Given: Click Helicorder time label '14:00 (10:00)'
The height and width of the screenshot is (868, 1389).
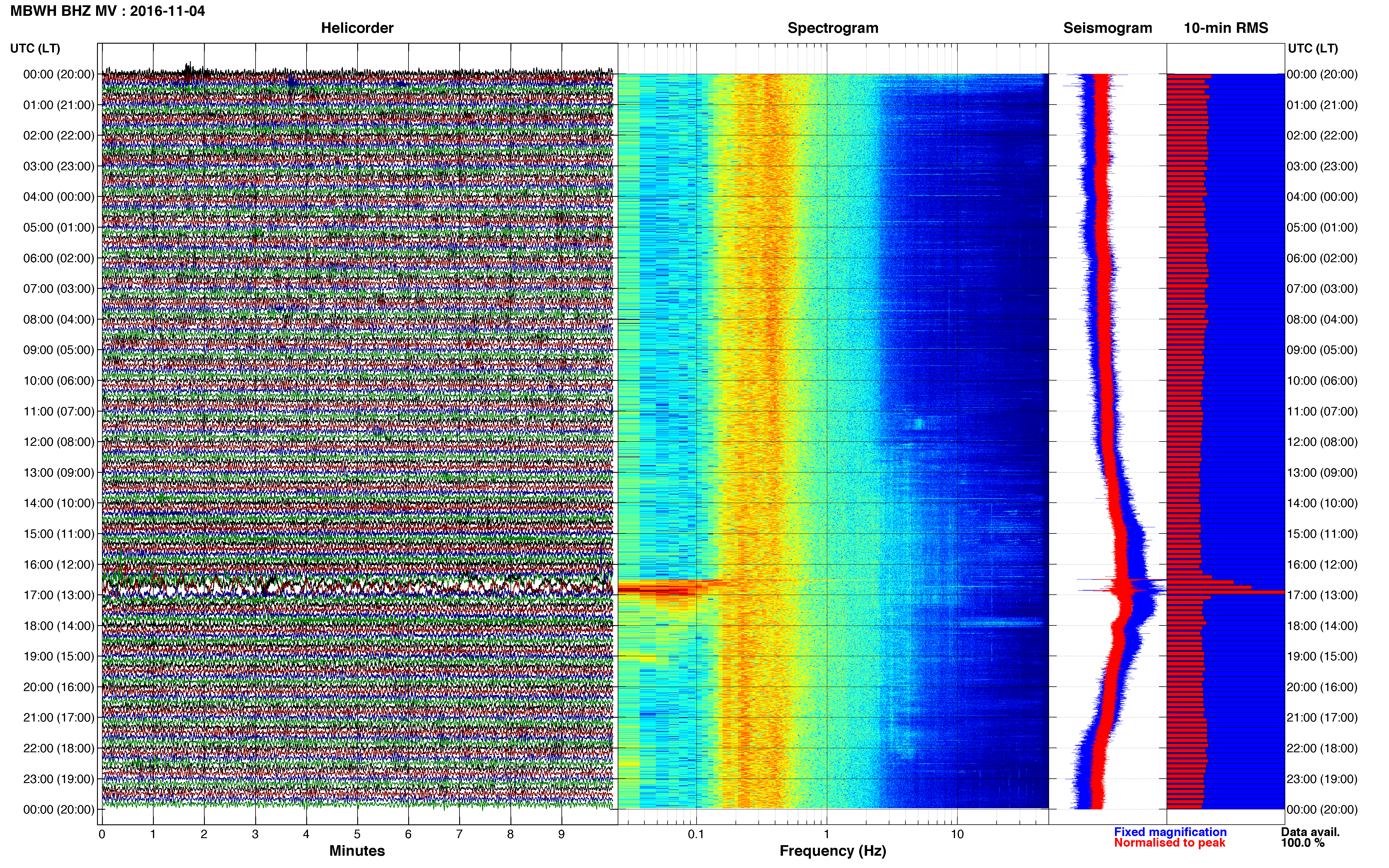Looking at the screenshot, I should pyautogui.click(x=59, y=504).
